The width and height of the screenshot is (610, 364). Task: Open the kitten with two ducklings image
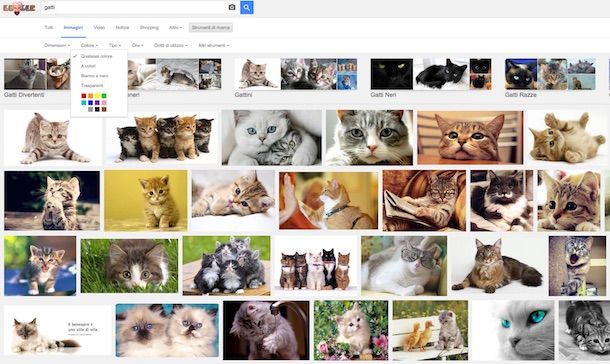pyautogui.click(x=430, y=330)
